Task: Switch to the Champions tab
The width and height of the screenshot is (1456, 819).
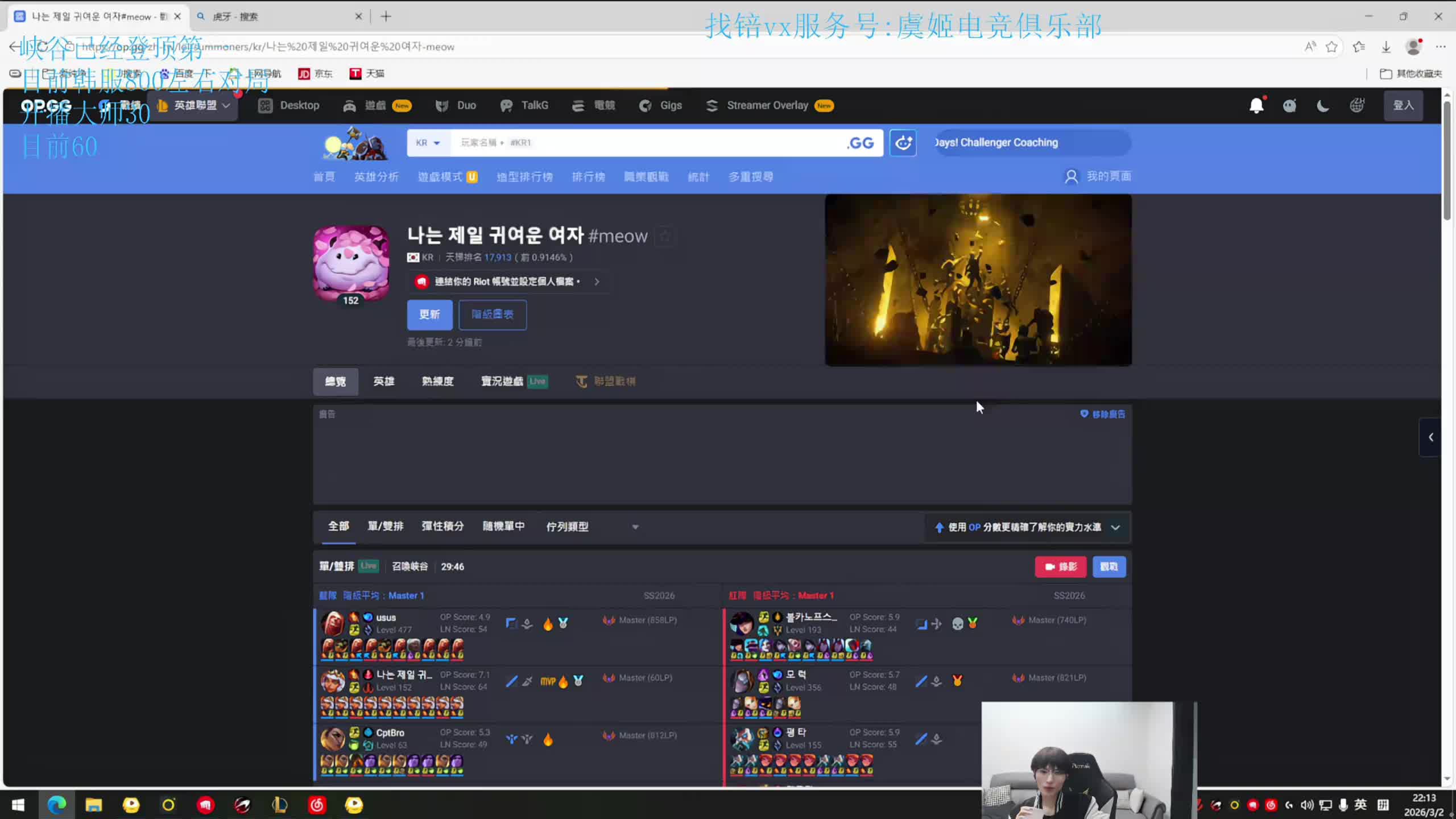Action: pyautogui.click(x=384, y=381)
